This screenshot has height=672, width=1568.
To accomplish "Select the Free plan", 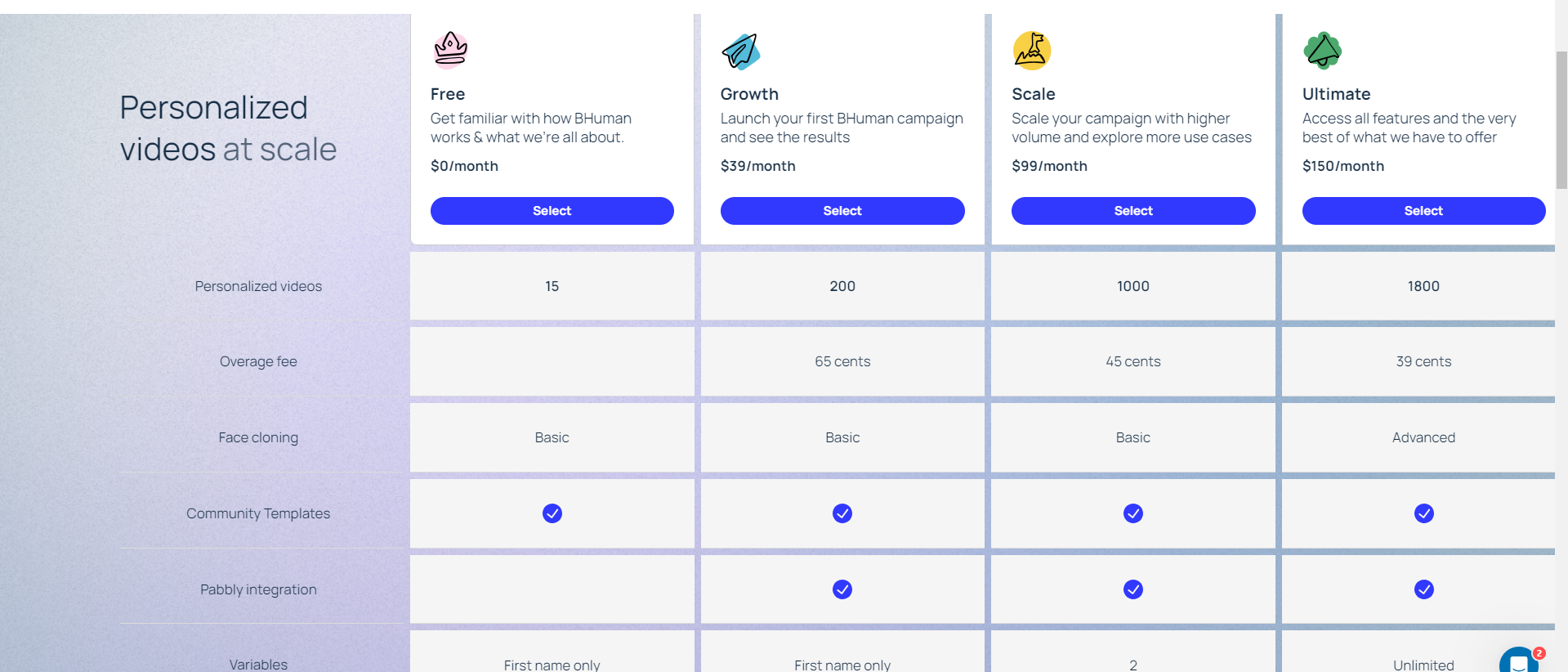I will pyautogui.click(x=552, y=211).
